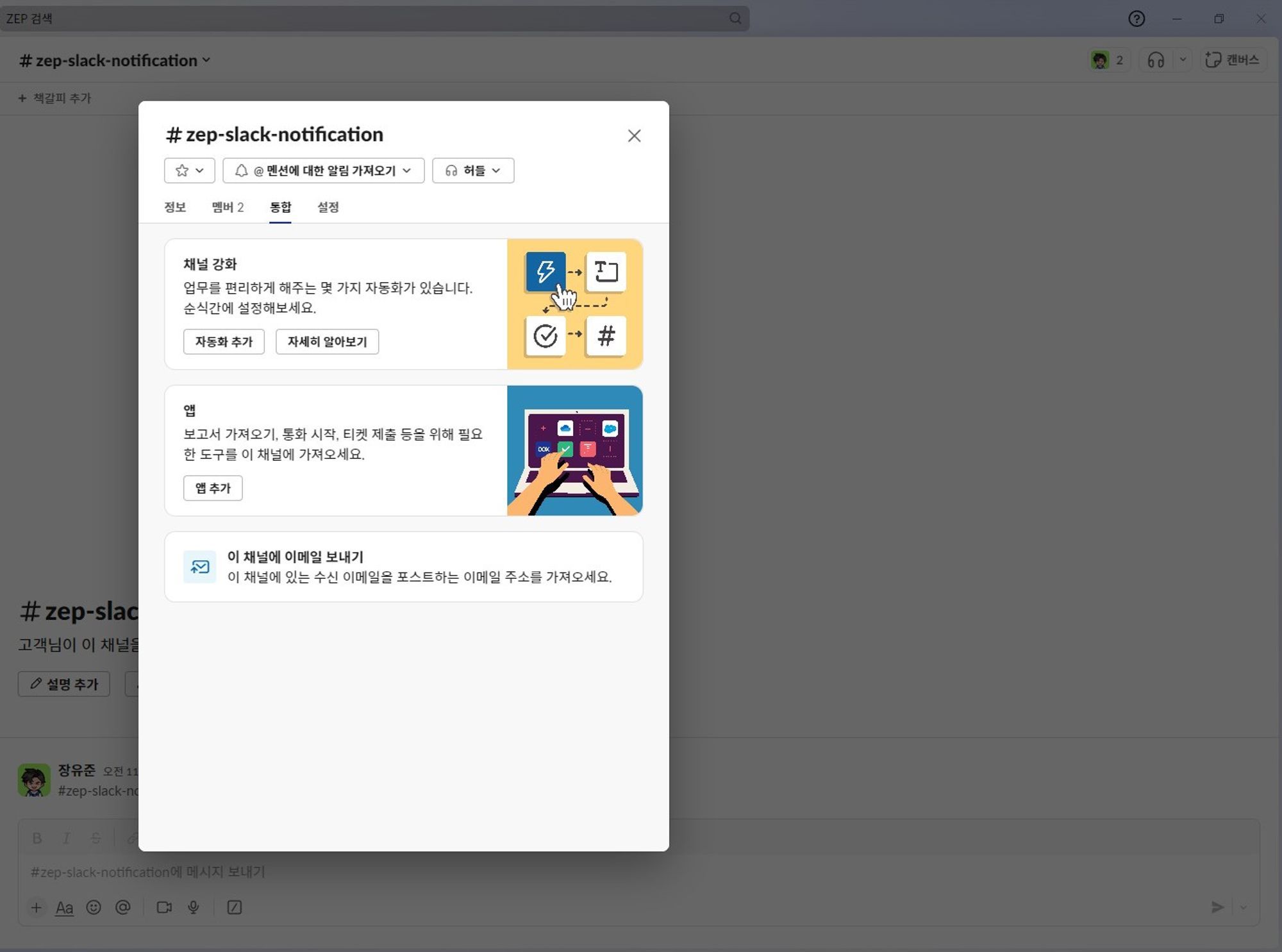This screenshot has width=1282, height=952.
Task: Click the 자동화 추가 button
Action: (224, 342)
